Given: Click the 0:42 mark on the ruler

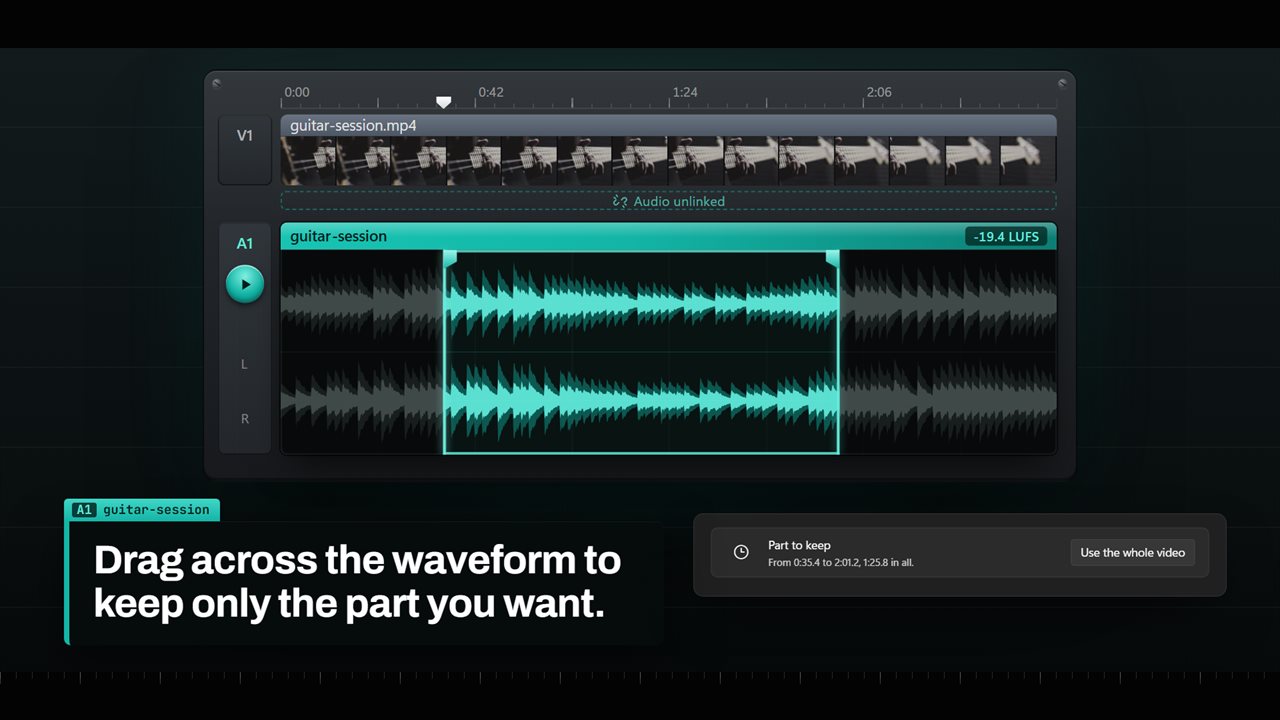Looking at the screenshot, I should [x=491, y=92].
